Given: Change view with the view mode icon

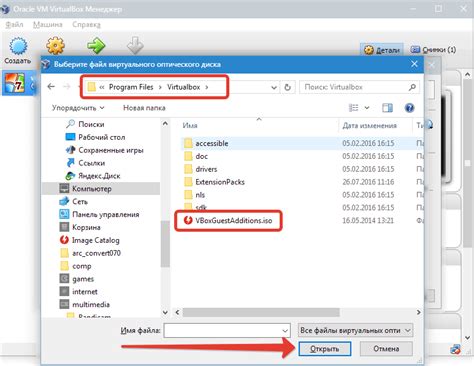Looking at the screenshot, I should [353, 108].
